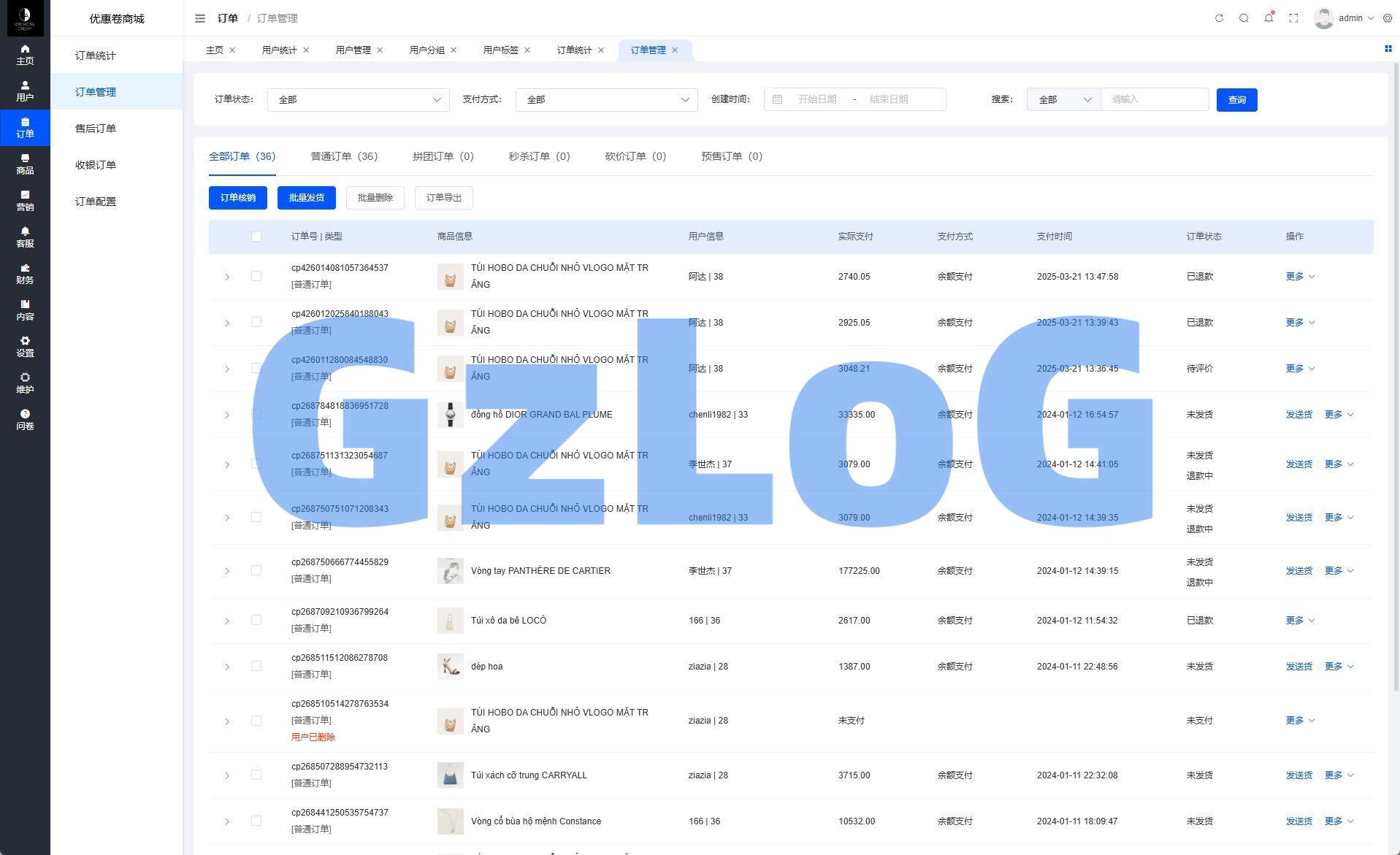
Task: Open the 订单状态 dropdown
Action: click(x=358, y=100)
